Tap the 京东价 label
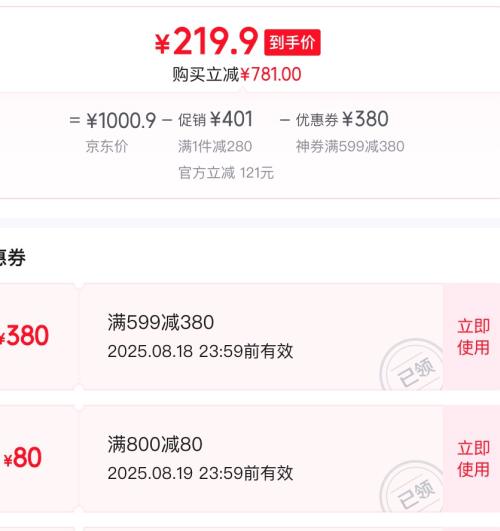The image size is (500, 531). [107, 147]
